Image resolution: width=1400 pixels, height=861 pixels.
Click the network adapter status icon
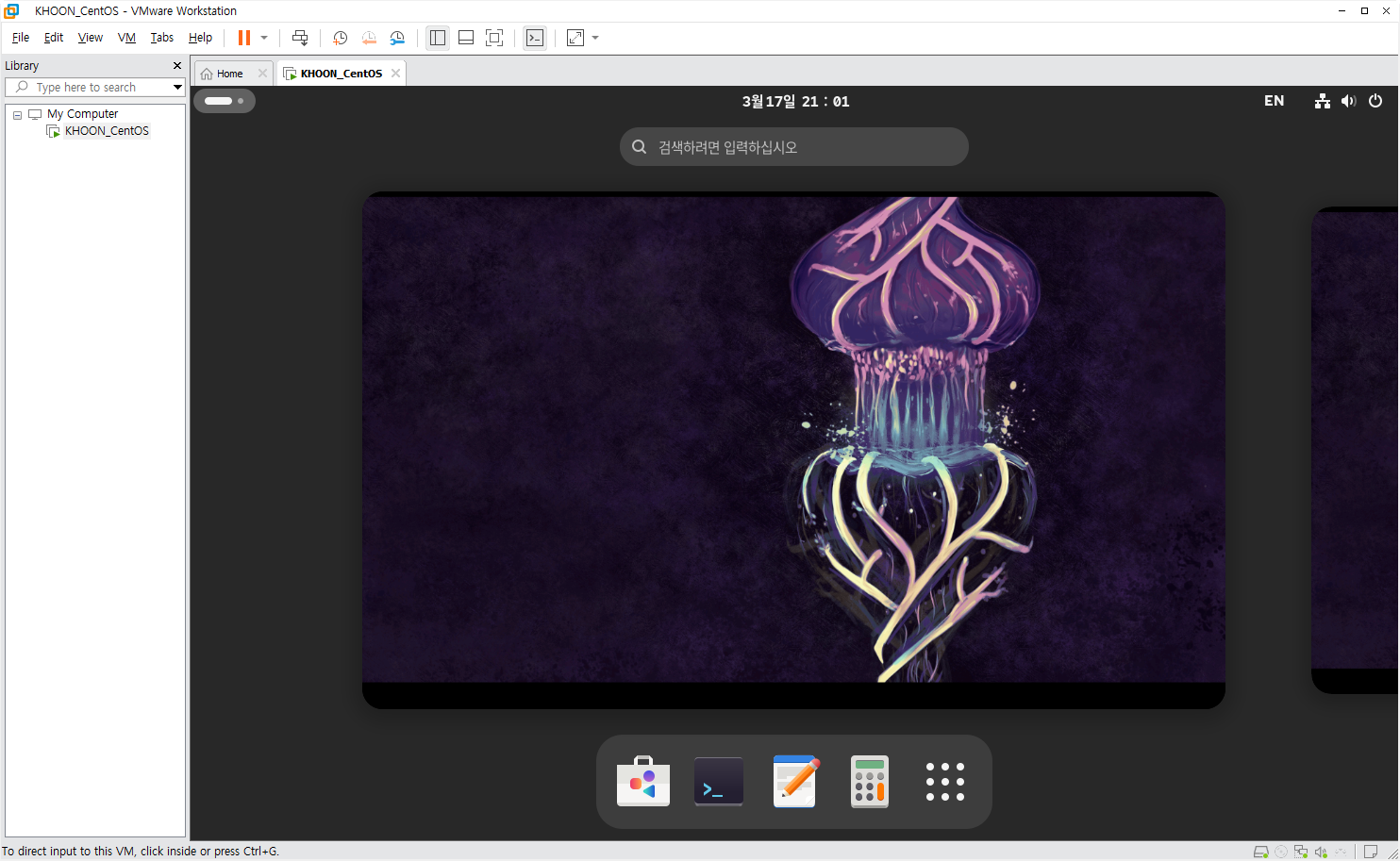1301,852
